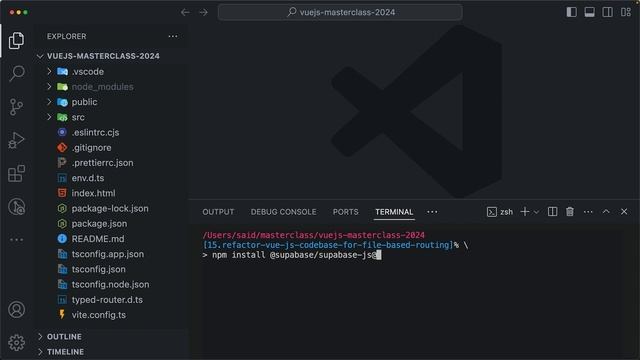640x360 pixels.
Task: Go back with the left arrow
Action: point(185,12)
